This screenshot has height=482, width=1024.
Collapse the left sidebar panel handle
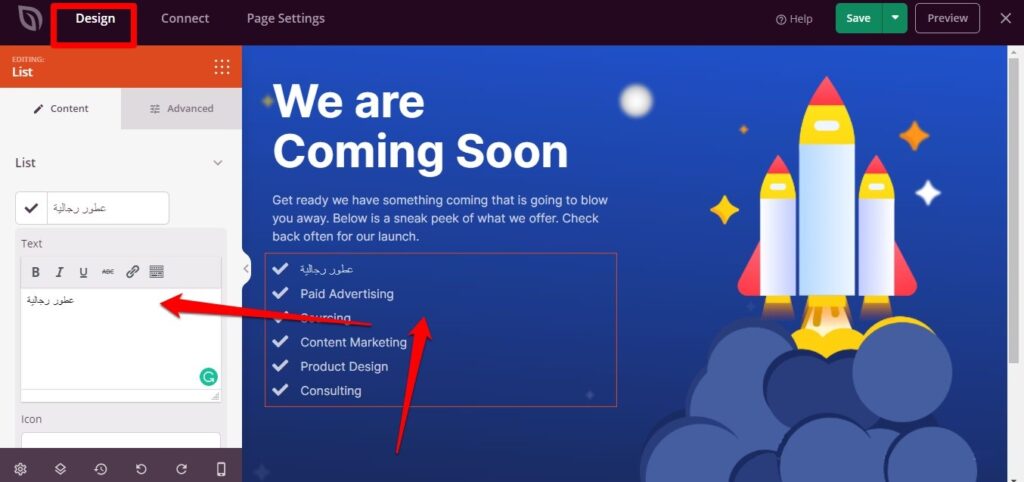[246, 268]
